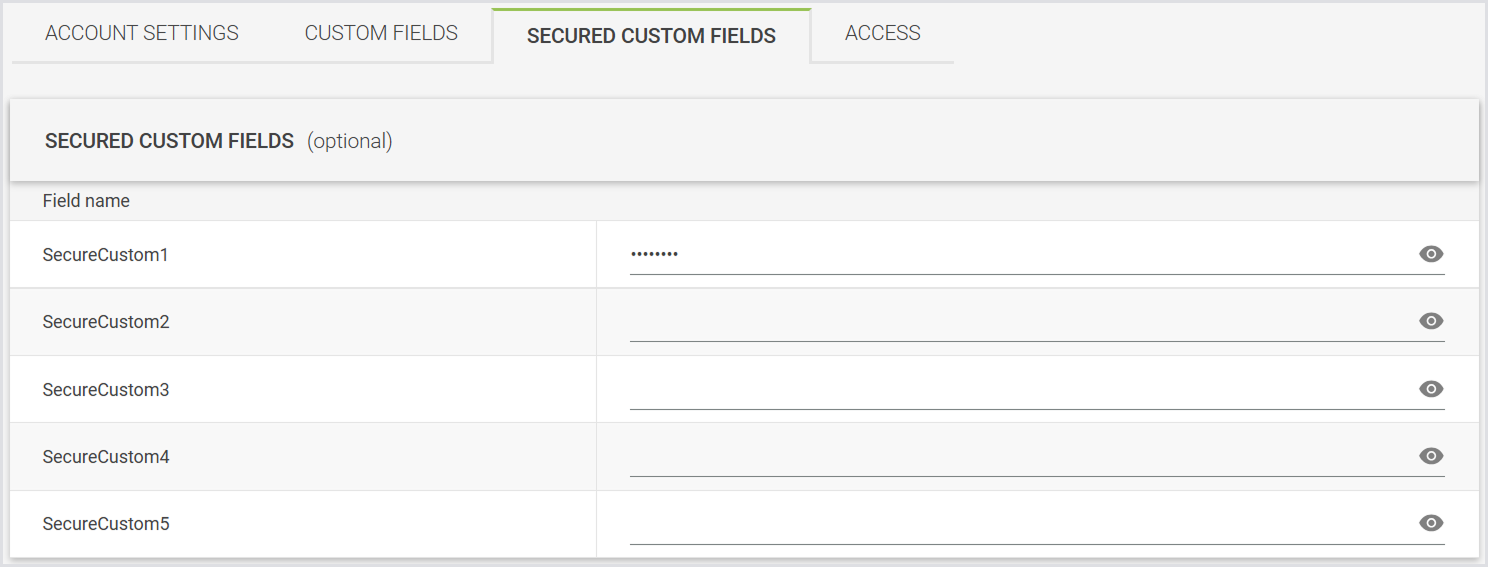Click the SecureCustom1 field name label
This screenshot has width=1488, height=567.
[106, 255]
